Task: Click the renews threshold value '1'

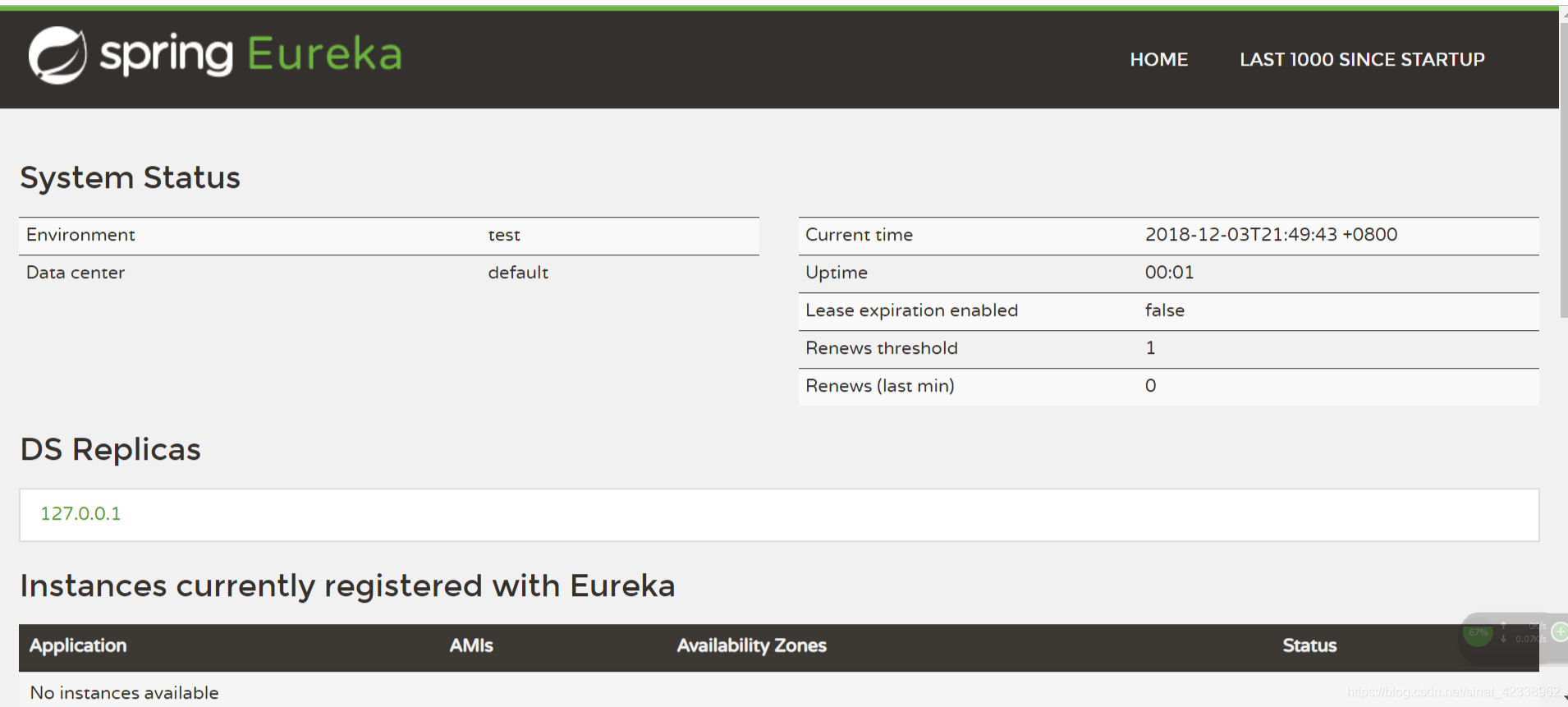Action: click(x=1150, y=348)
